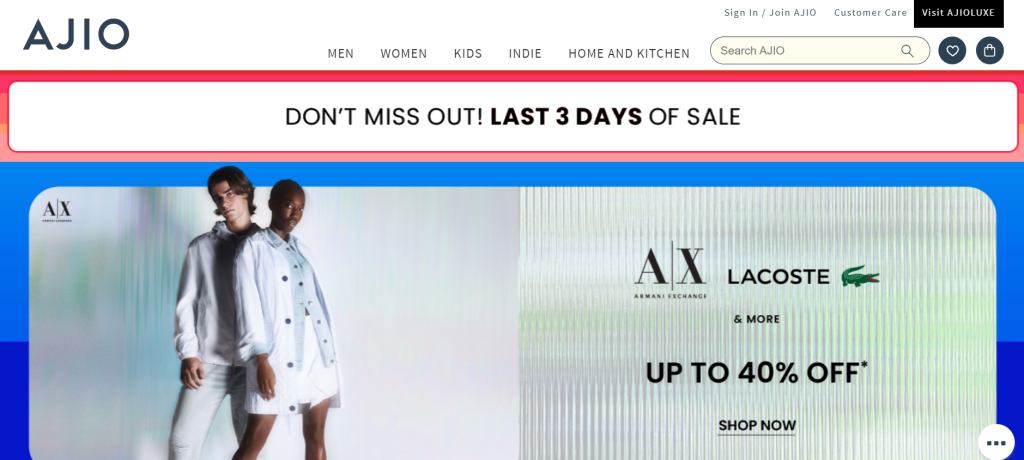This screenshot has height=460, width=1024.
Task: Open the MEN menu
Action: pyautogui.click(x=341, y=54)
